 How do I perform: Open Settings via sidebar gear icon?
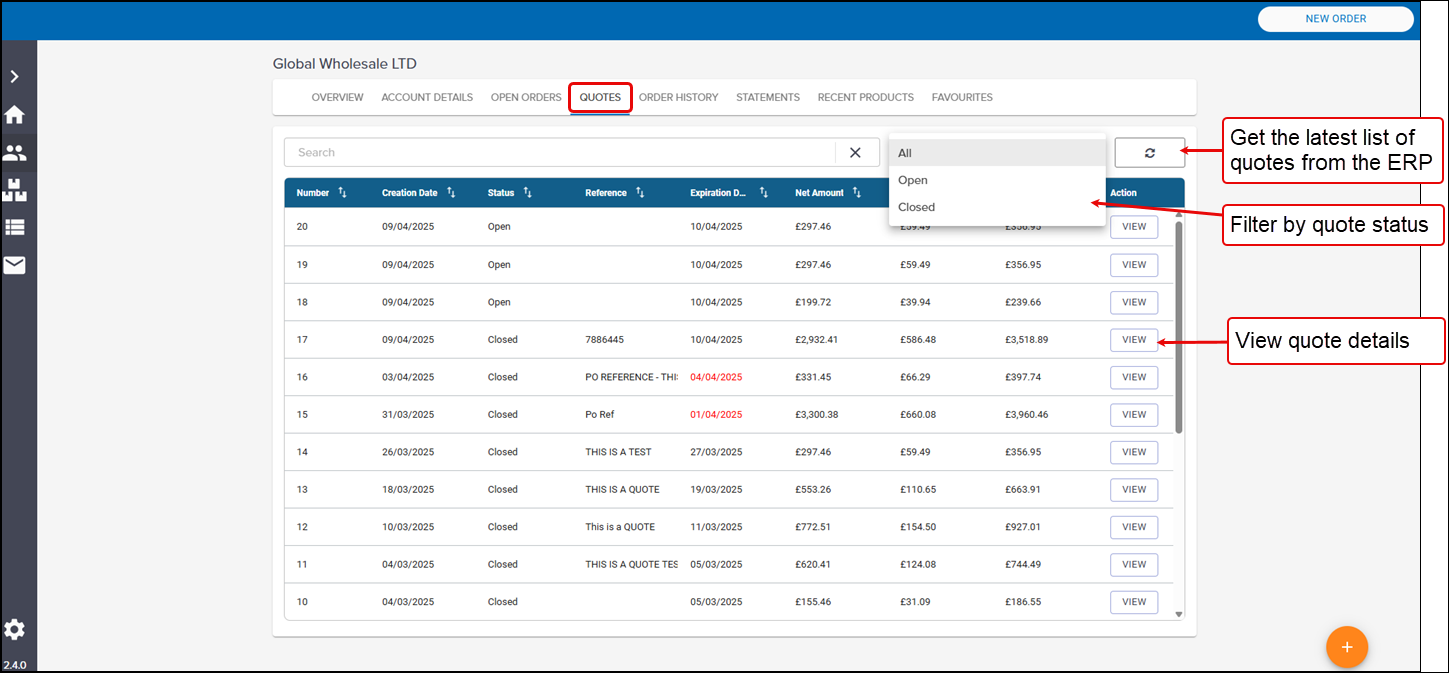pos(15,629)
